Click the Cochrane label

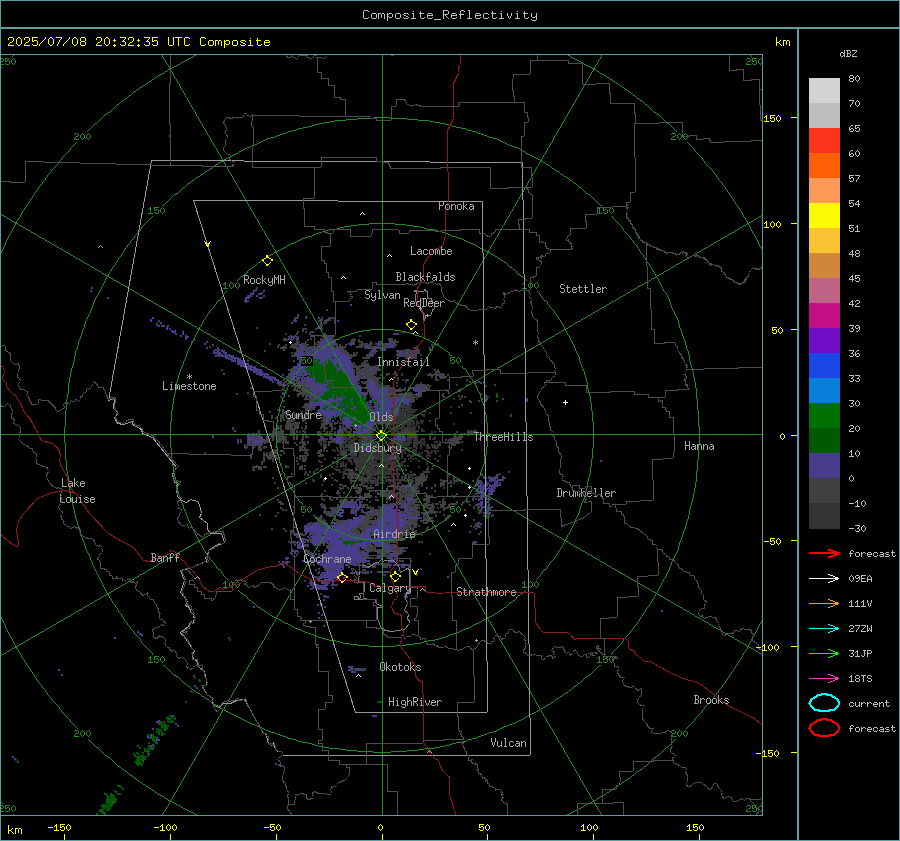(327, 559)
